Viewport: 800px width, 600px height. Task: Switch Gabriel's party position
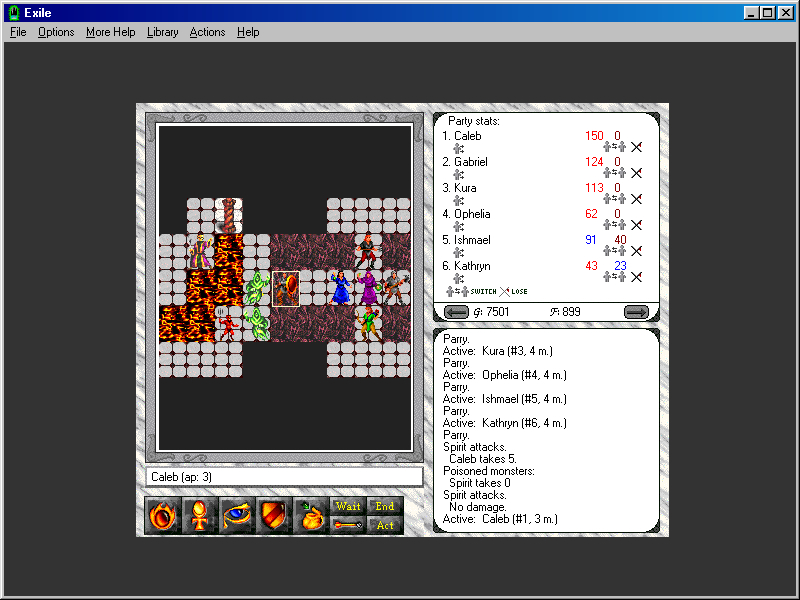(614, 173)
